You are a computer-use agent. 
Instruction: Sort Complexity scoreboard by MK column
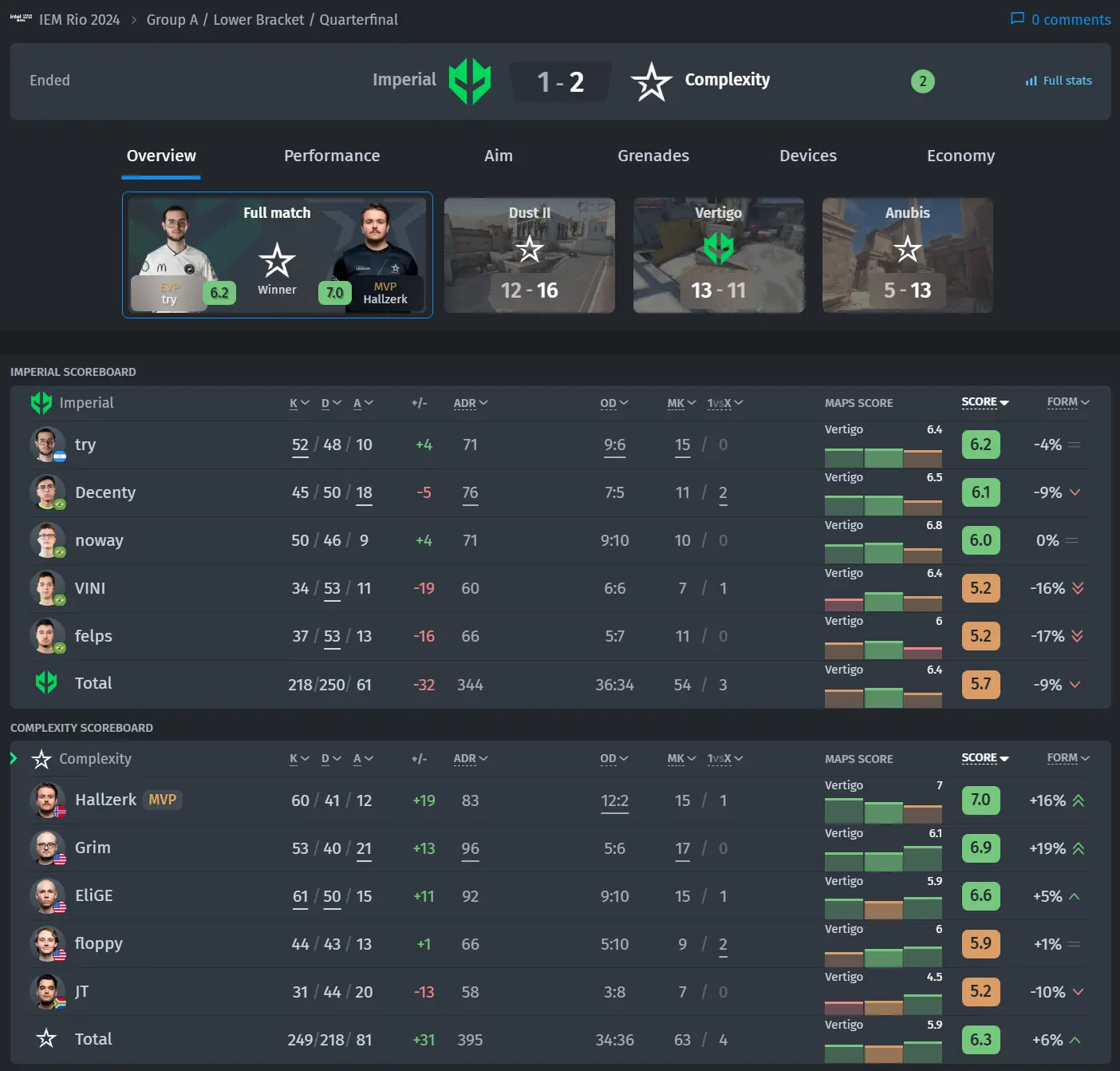click(x=682, y=759)
